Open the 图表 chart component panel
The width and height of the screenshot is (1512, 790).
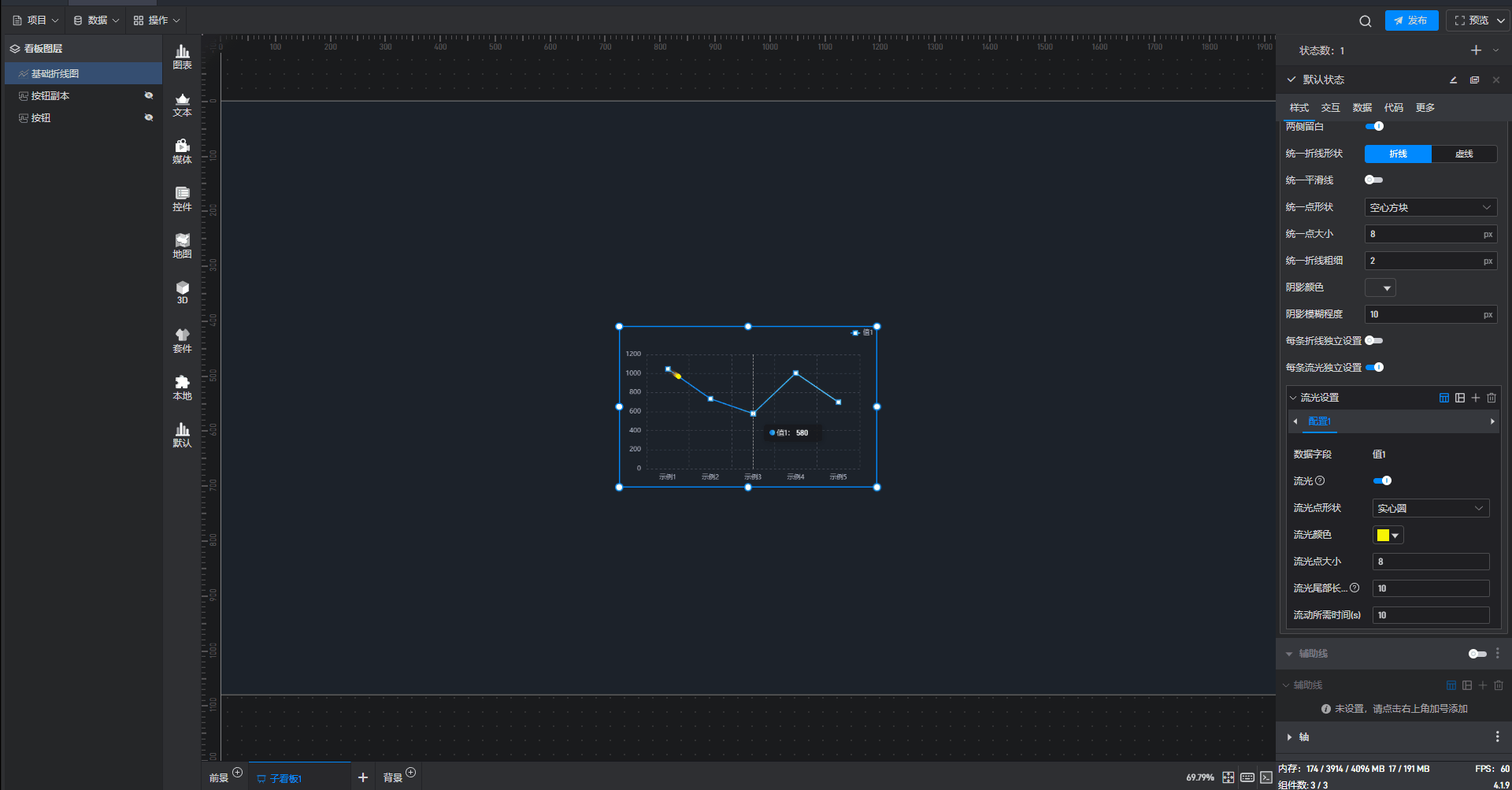pos(182,57)
